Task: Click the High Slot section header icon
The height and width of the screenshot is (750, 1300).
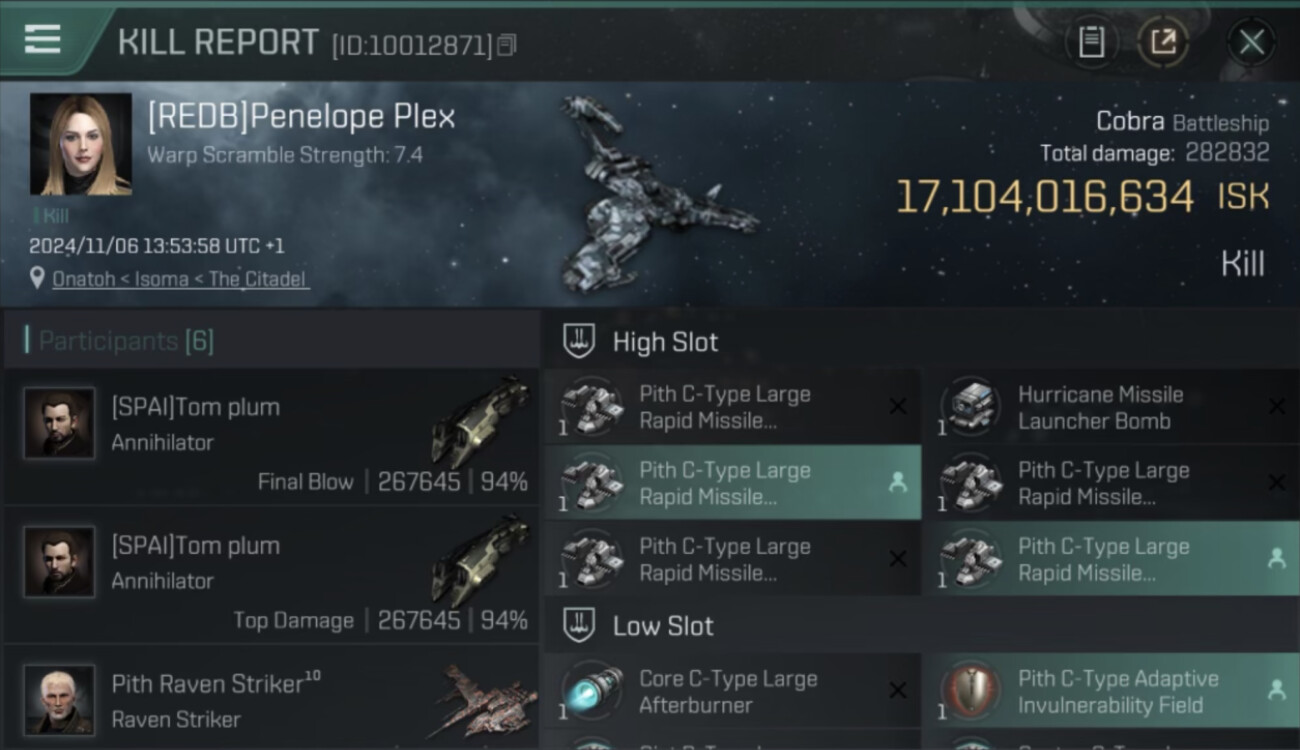Action: [x=579, y=341]
